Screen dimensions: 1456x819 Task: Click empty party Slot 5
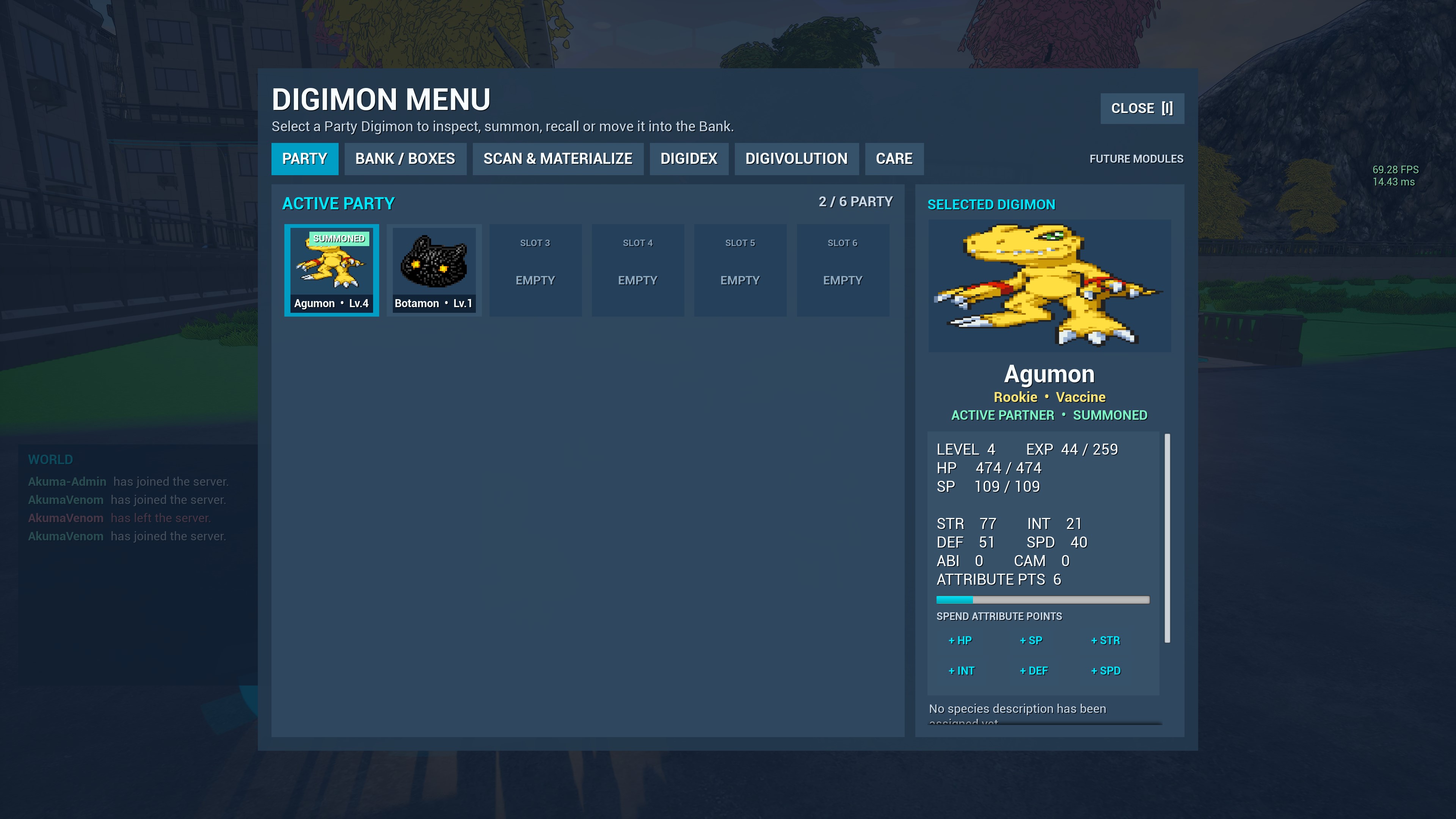[x=740, y=270]
